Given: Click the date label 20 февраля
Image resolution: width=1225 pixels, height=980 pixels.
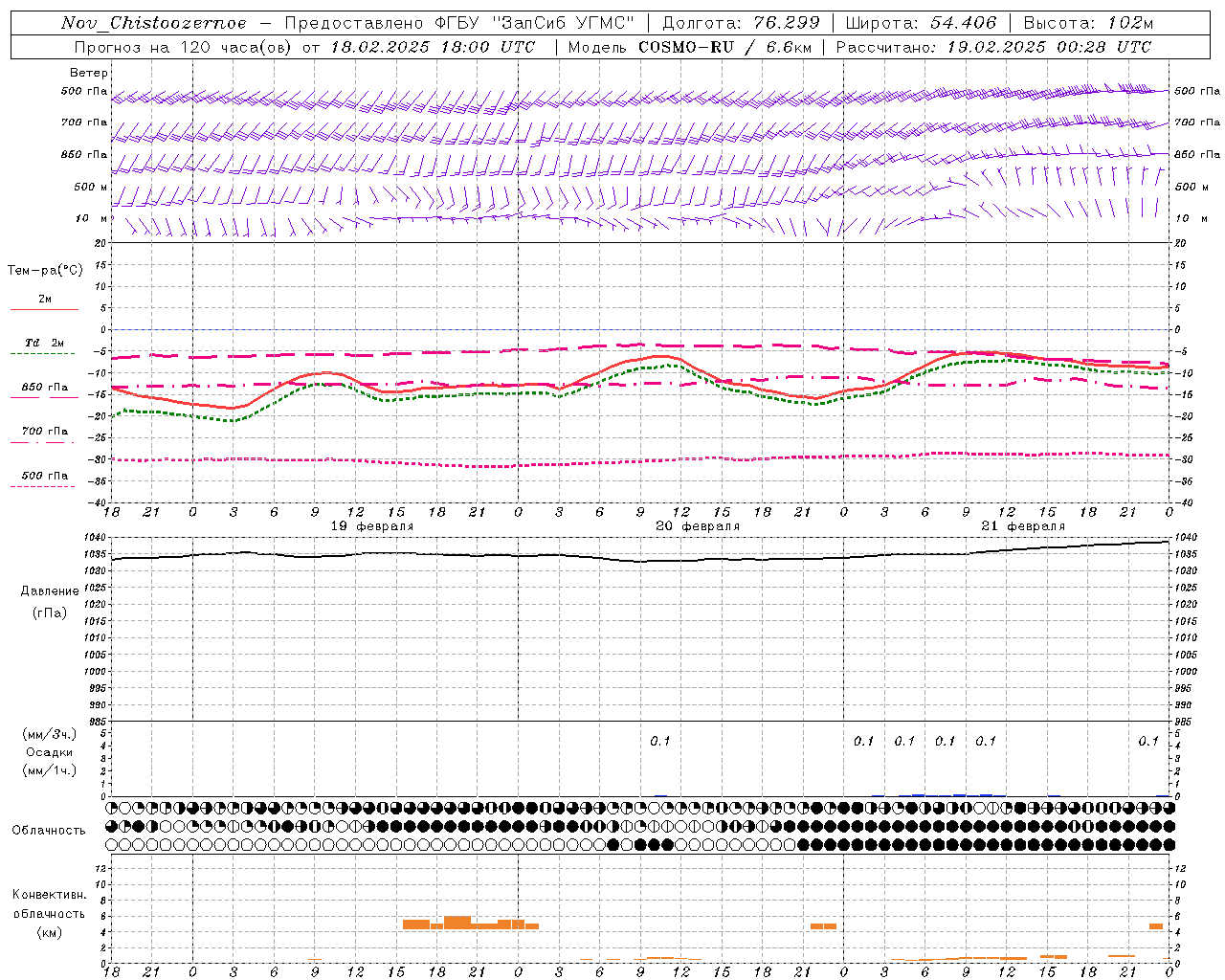Looking at the screenshot, I should (x=698, y=526).
